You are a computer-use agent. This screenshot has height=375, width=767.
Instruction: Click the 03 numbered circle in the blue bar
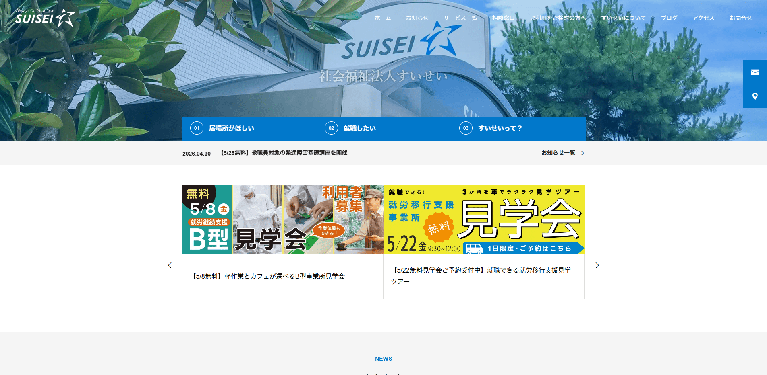466,129
